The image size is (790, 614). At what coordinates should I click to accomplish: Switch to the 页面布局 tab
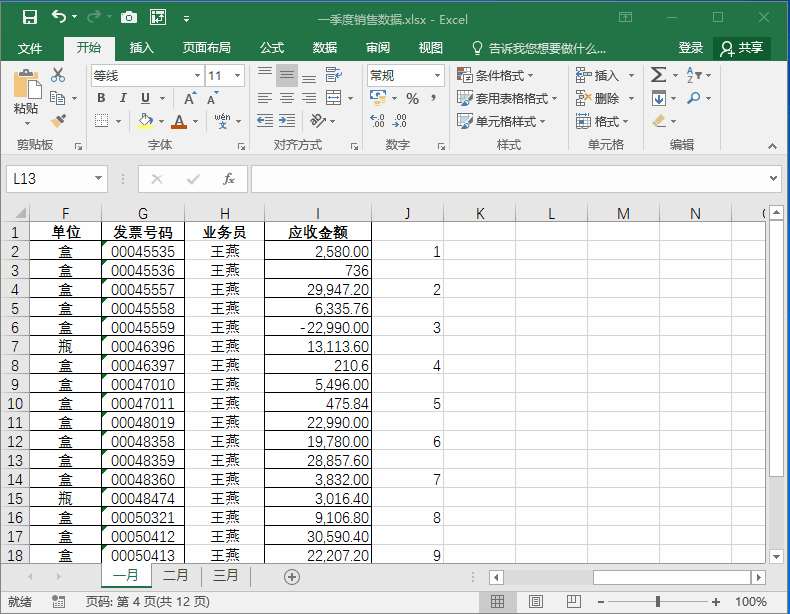point(207,48)
